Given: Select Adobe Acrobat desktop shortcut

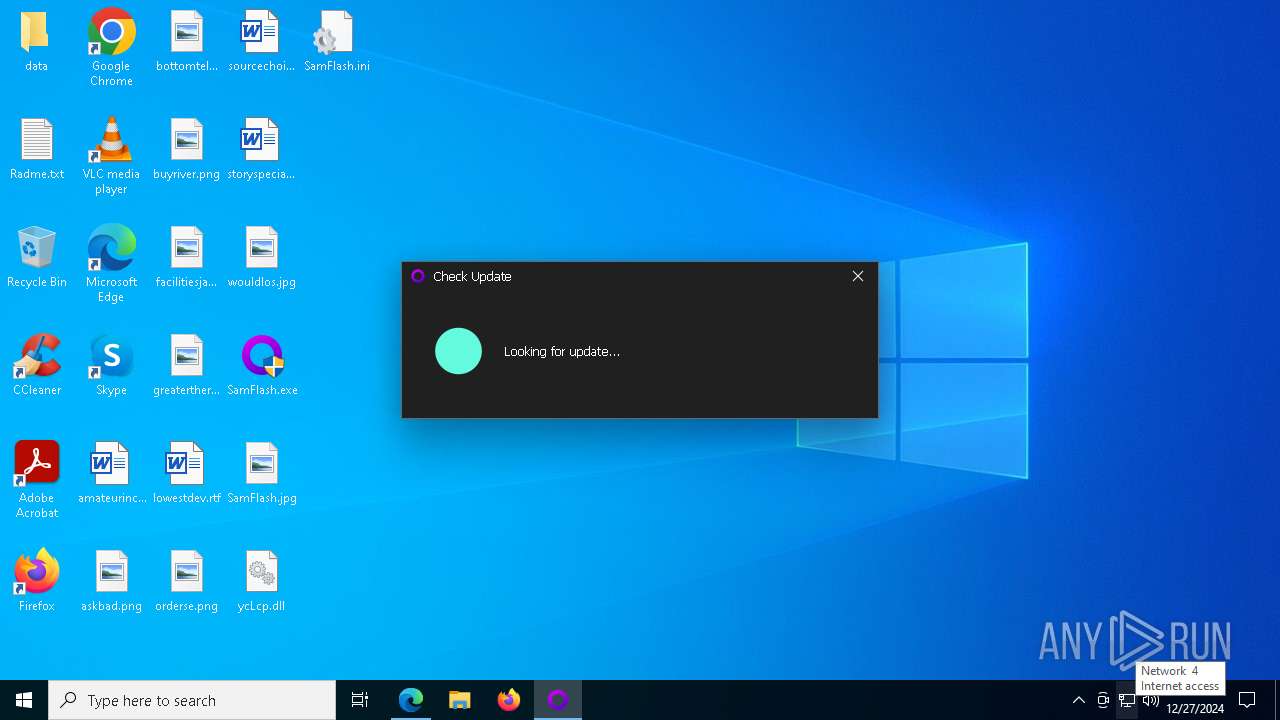Looking at the screenshot, I should click(36, 479).
